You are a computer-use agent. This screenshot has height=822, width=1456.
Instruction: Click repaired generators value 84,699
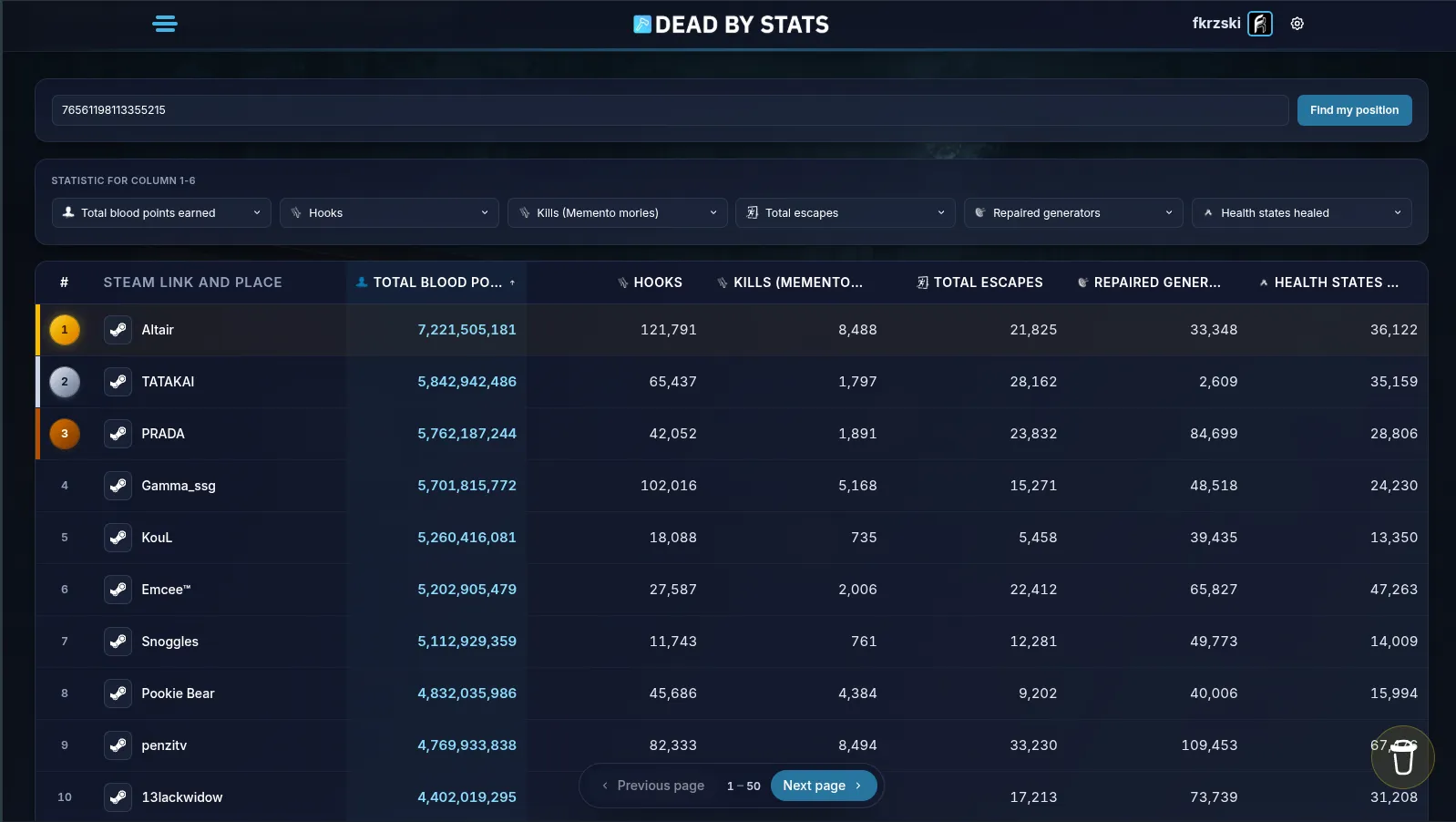1214,434
